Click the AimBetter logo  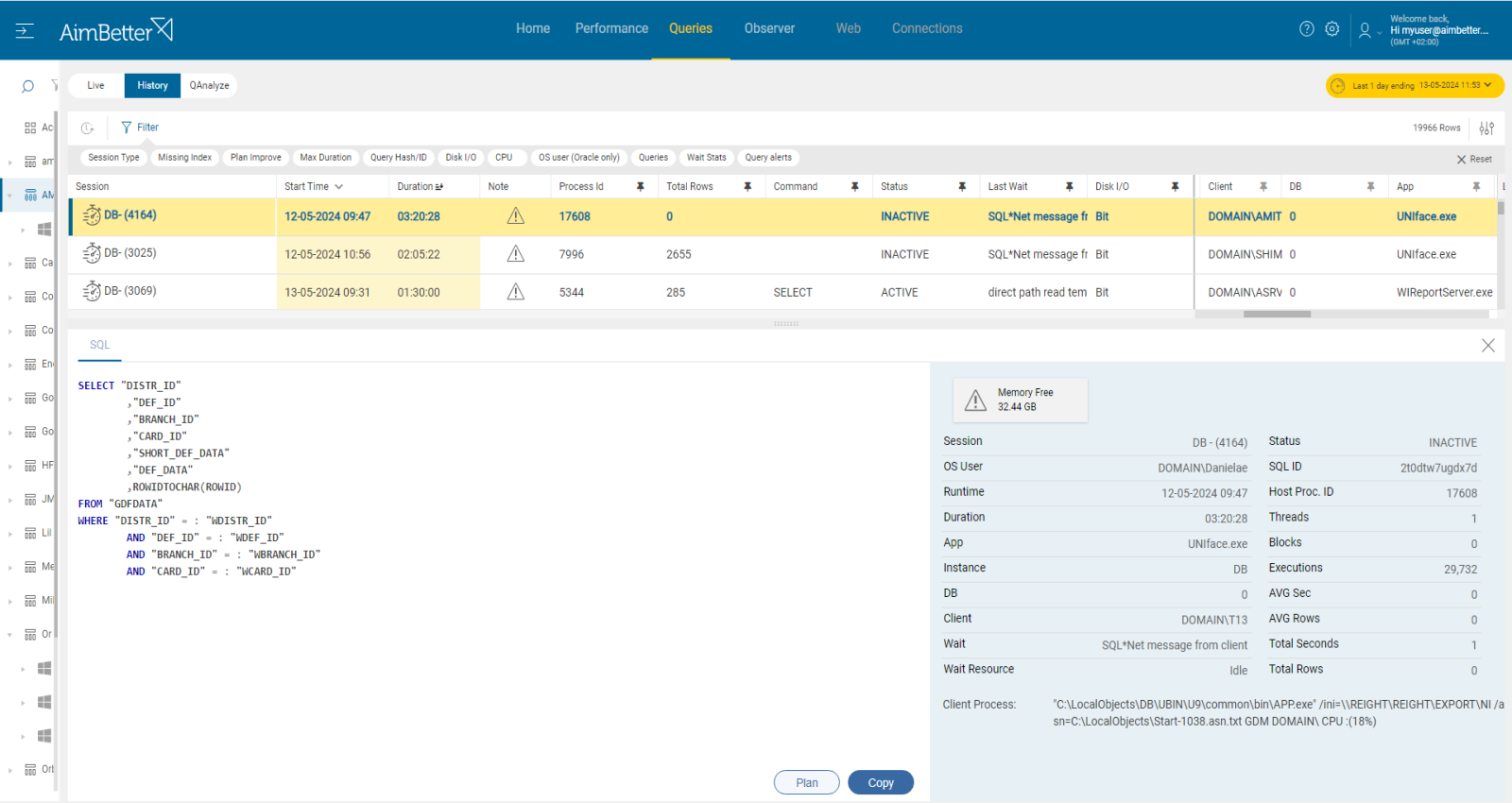[x=116, y=30]
